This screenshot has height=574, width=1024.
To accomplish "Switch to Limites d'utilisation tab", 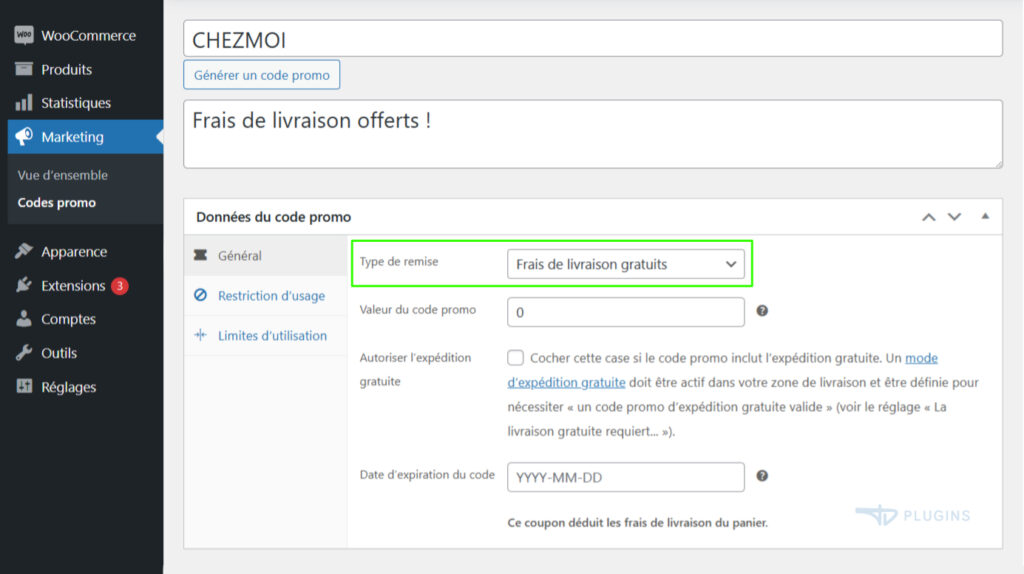I will pyautogui.click(x=272, y=336).
